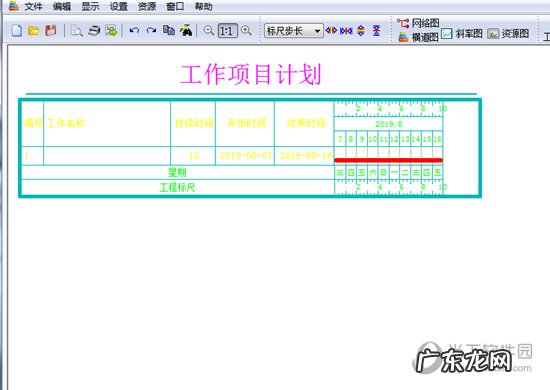Open the 显示 menu
Screen dimensions: 550x390
tap(90, 6)
